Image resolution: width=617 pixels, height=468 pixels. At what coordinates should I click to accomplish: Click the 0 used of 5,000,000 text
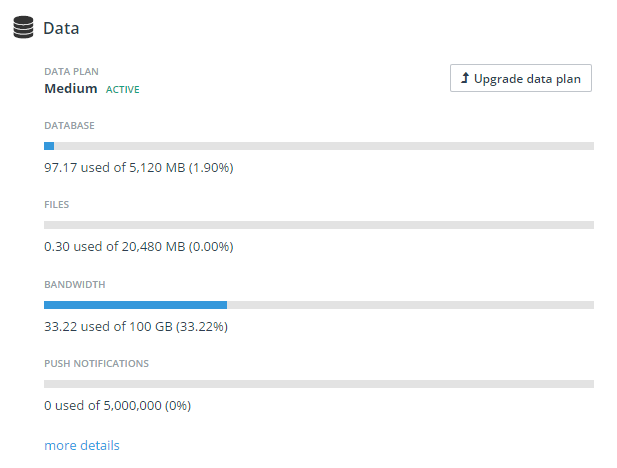117,405
